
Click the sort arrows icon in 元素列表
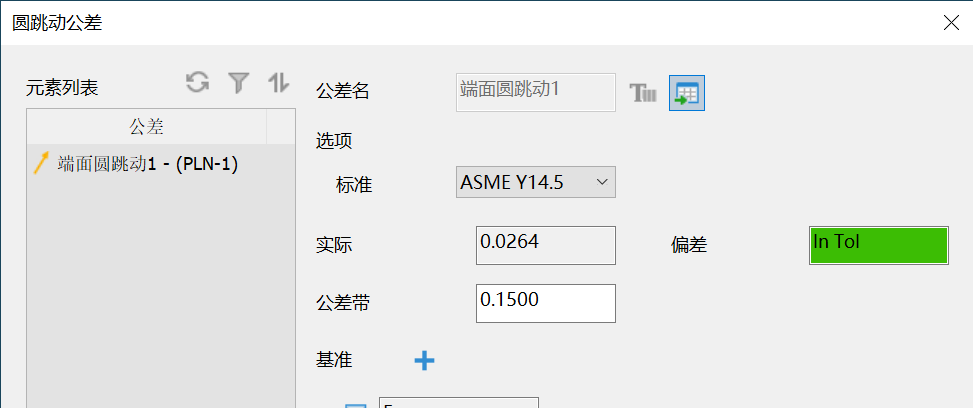coord(278,83)
